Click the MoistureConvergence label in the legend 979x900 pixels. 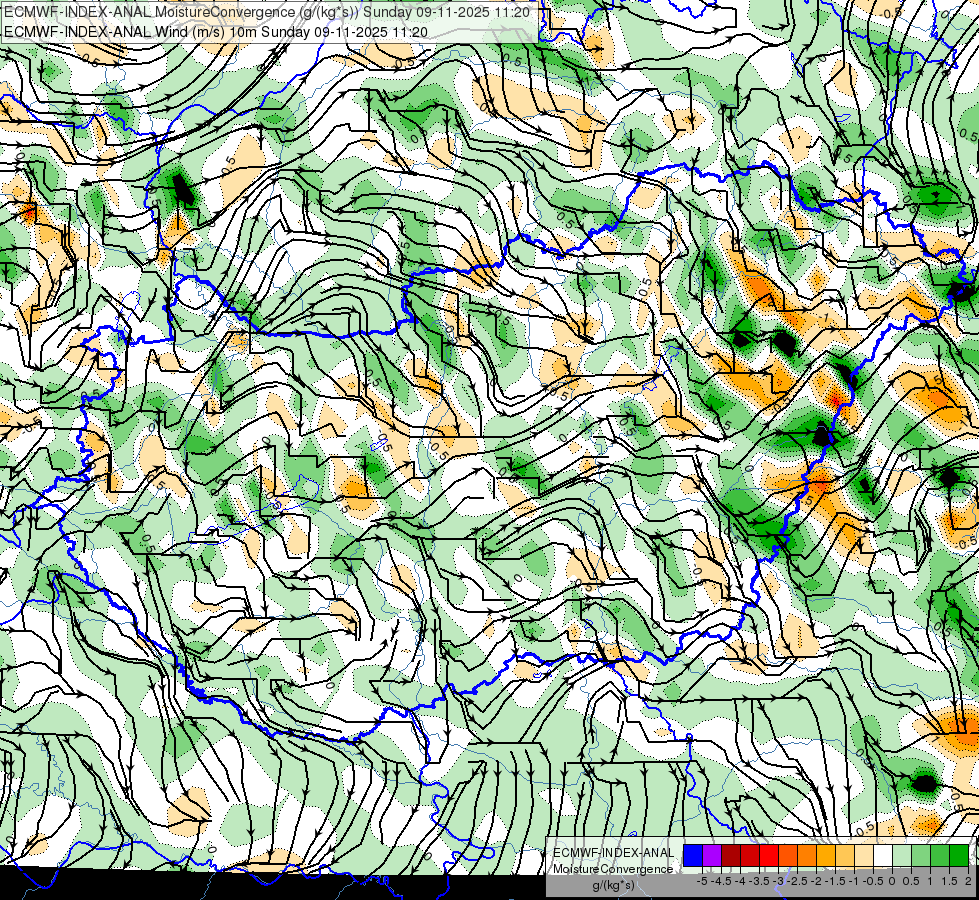613,869
